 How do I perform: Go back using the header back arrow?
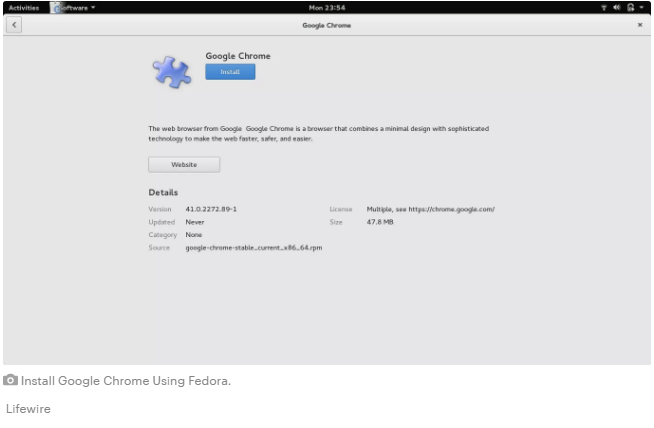(x=14, y=25)
